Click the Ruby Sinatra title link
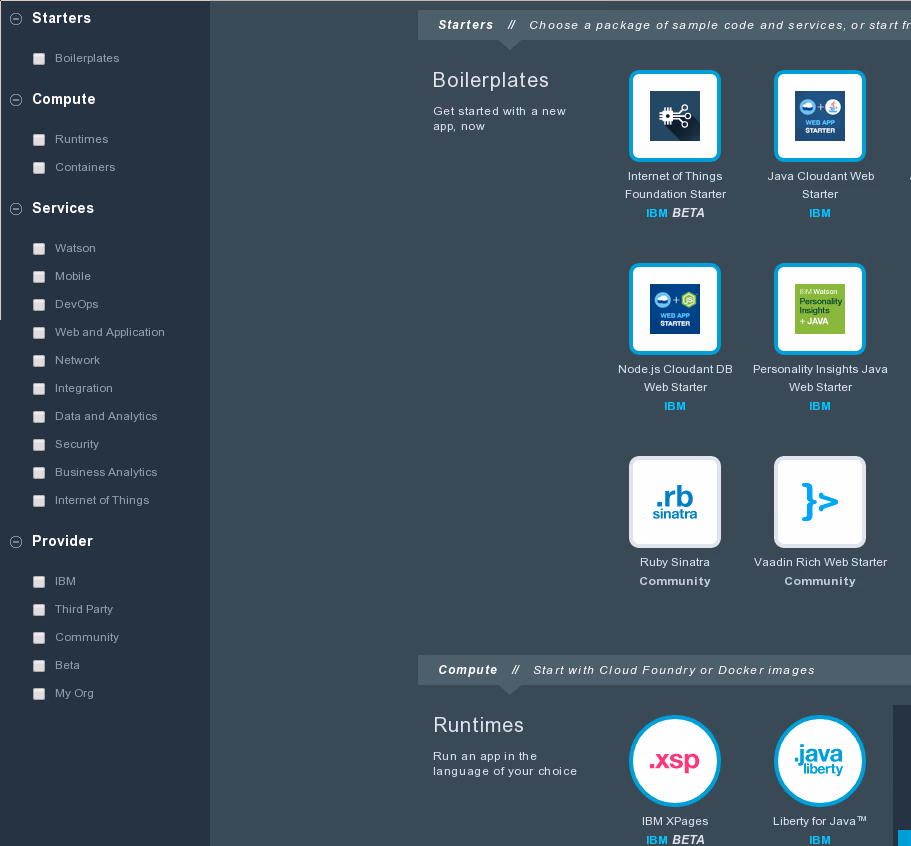 coord(675,562)
